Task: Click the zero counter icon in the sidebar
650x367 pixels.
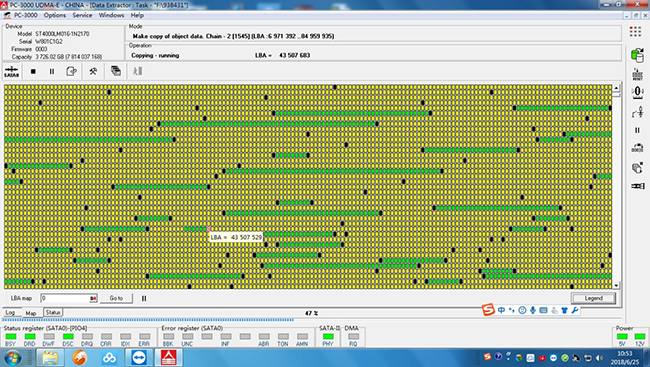Action: point(637,92)
